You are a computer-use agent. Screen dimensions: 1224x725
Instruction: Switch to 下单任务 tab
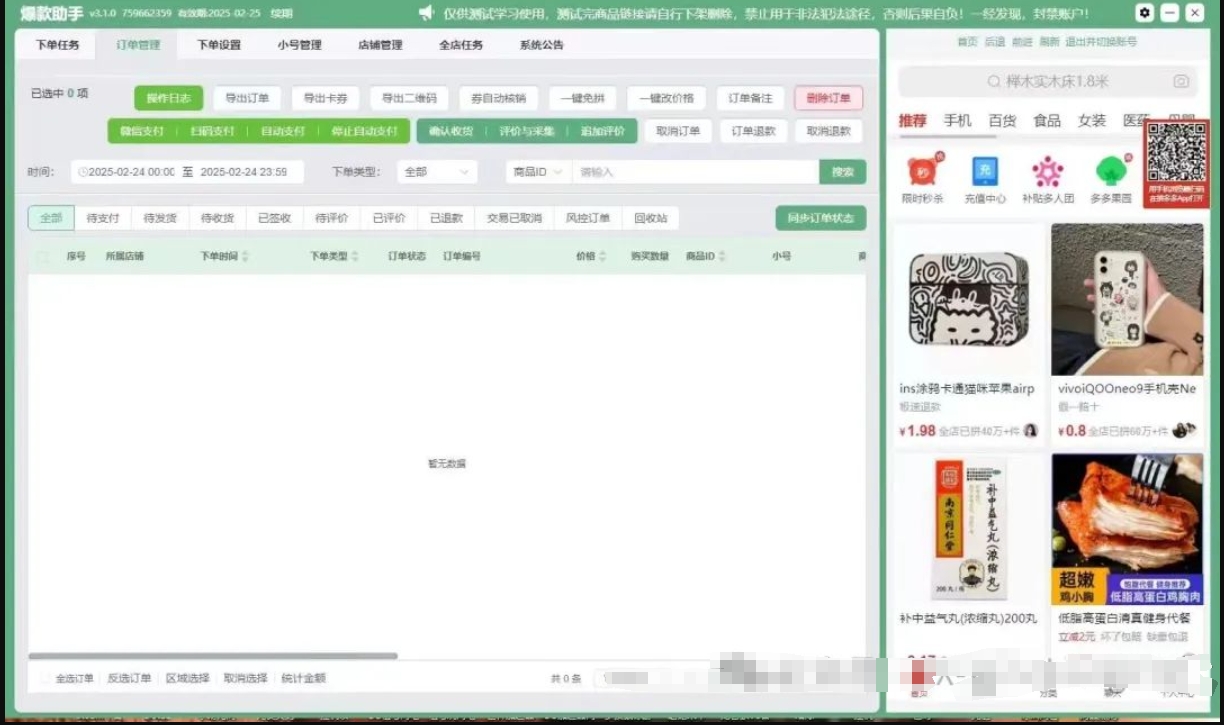[x=57, y=45]
